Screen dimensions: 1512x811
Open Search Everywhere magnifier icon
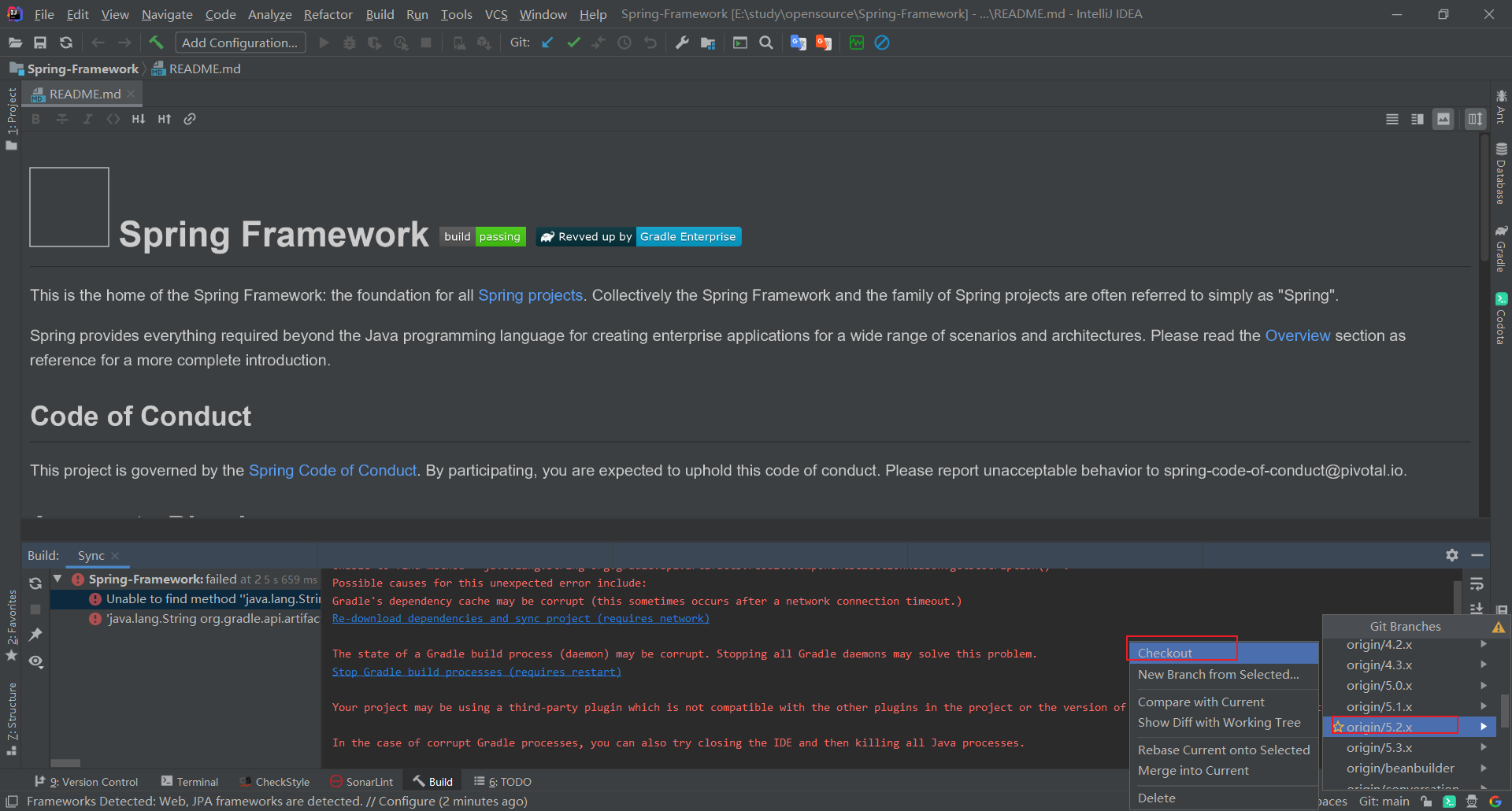(765, 43)
